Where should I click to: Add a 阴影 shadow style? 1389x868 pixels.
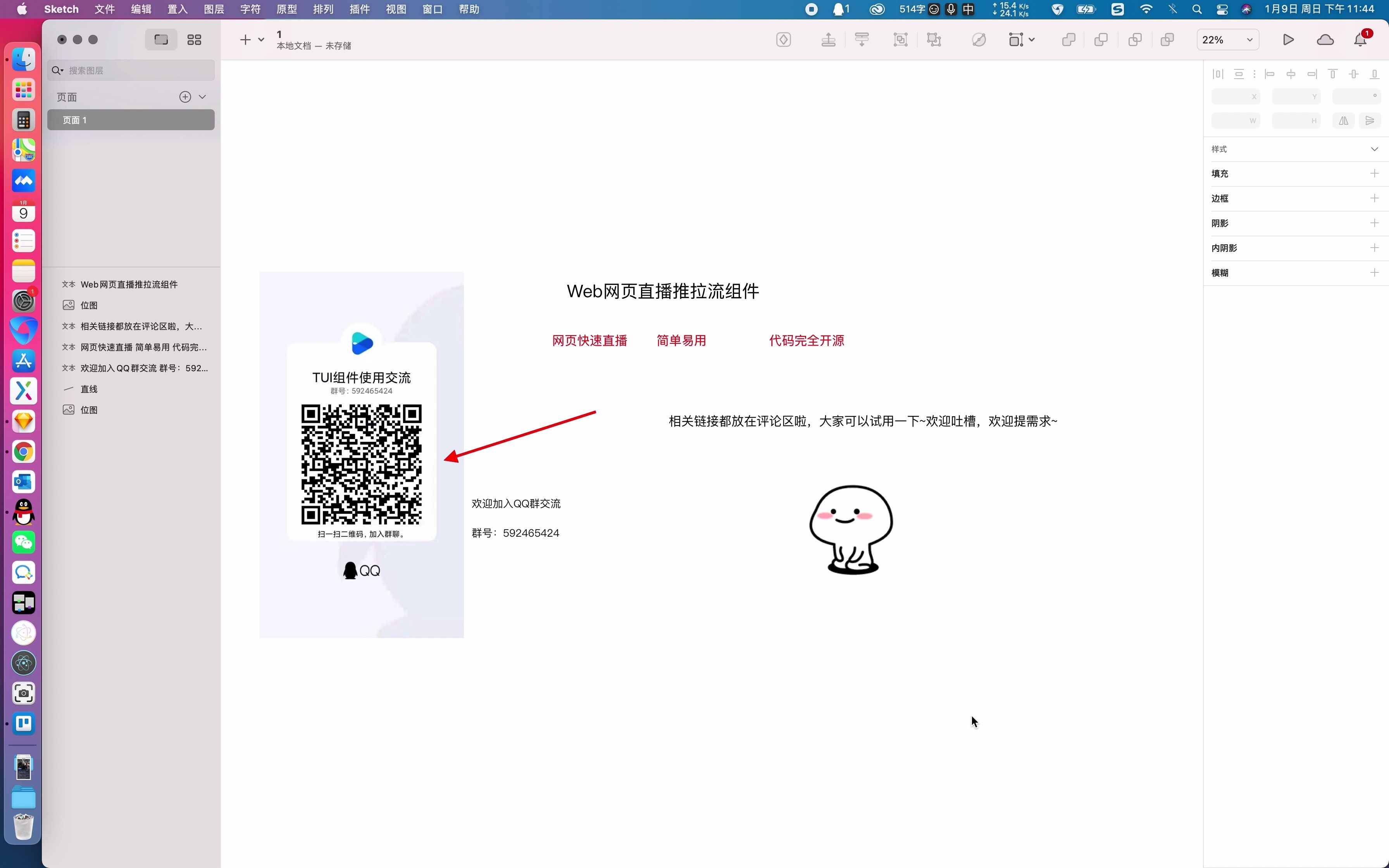click(x=1374, y=223)
